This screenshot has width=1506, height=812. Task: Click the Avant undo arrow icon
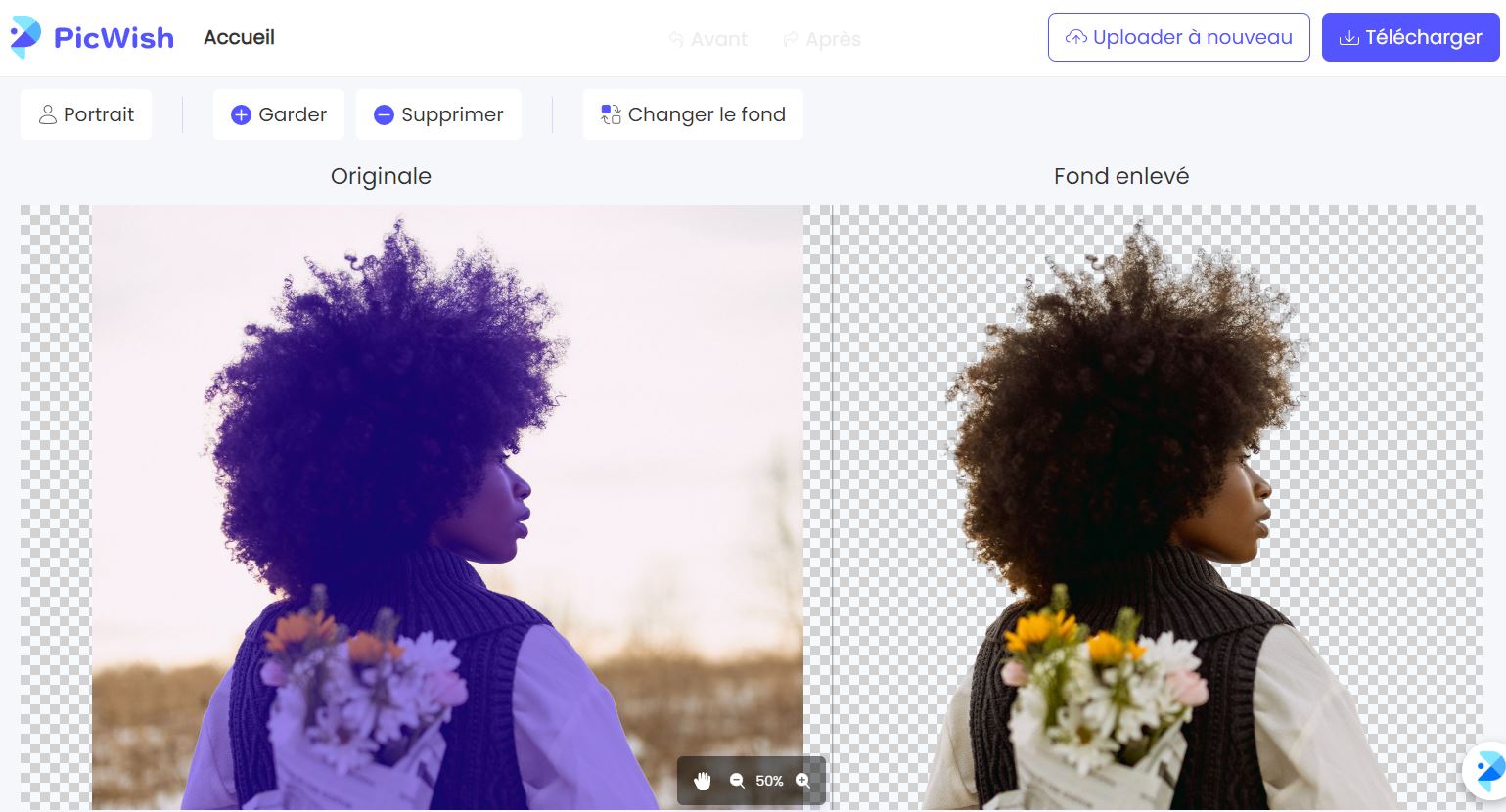(x=676, y=39)
